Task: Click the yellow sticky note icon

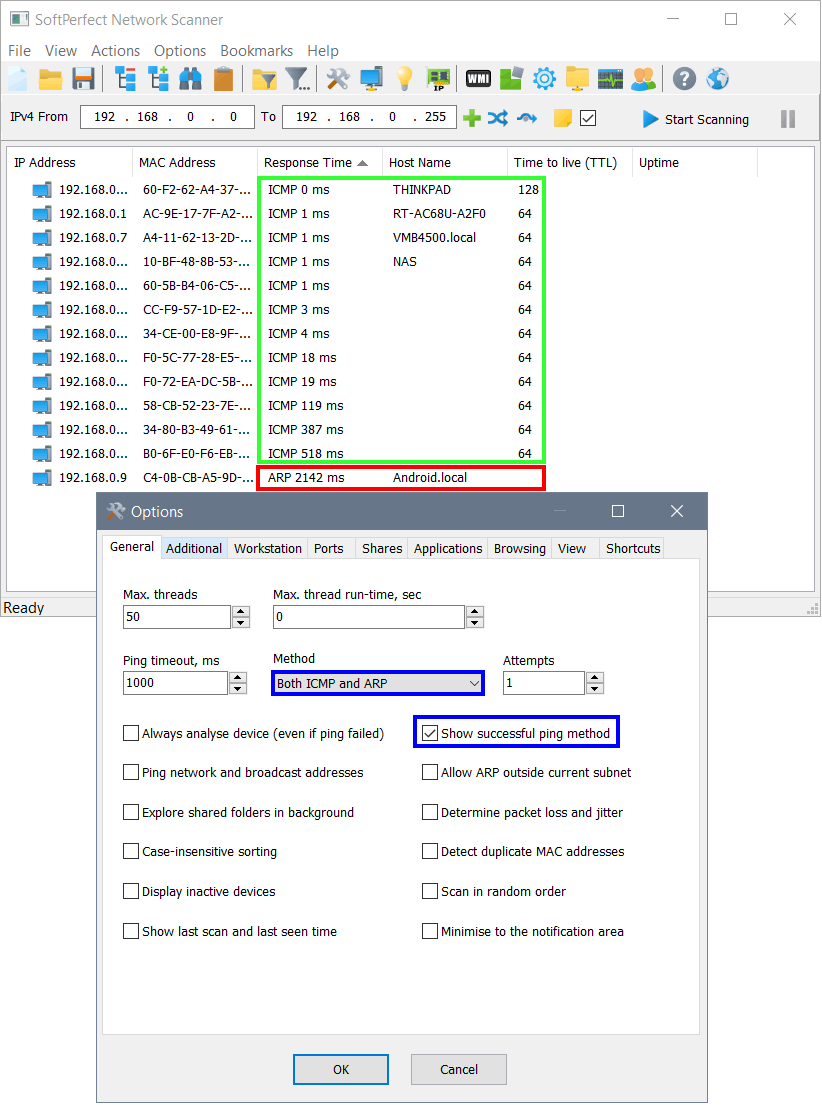Action: (x=563, y=118)
